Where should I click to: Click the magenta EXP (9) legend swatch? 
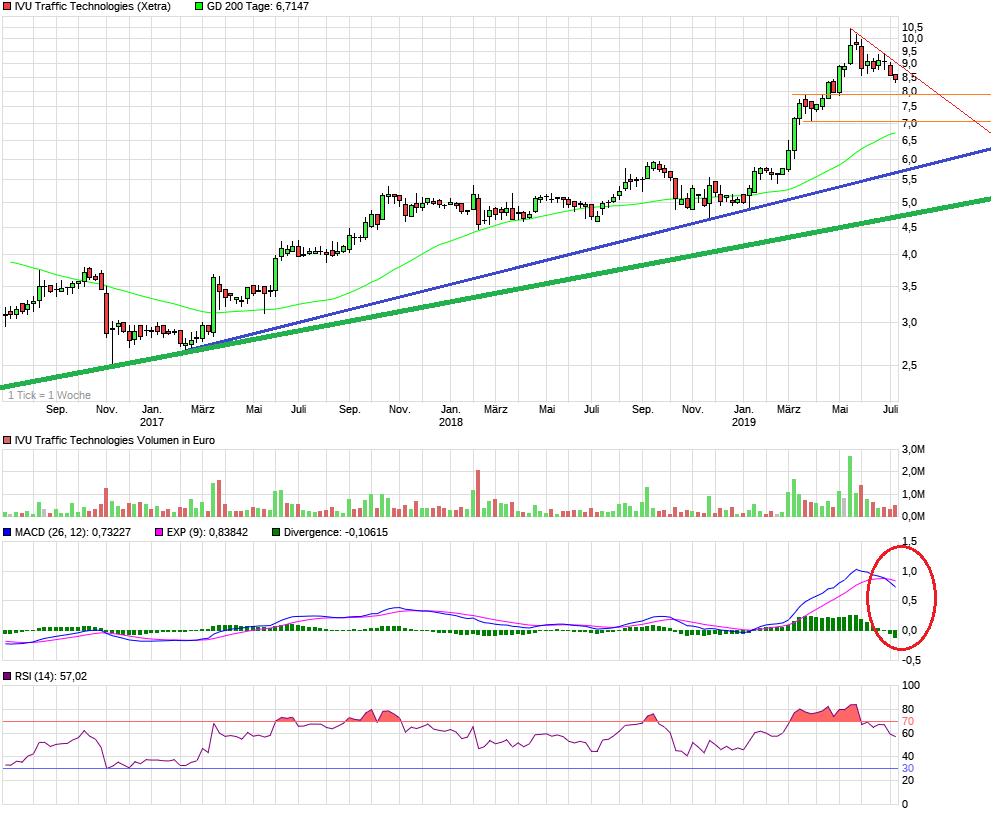coord(159,533)
